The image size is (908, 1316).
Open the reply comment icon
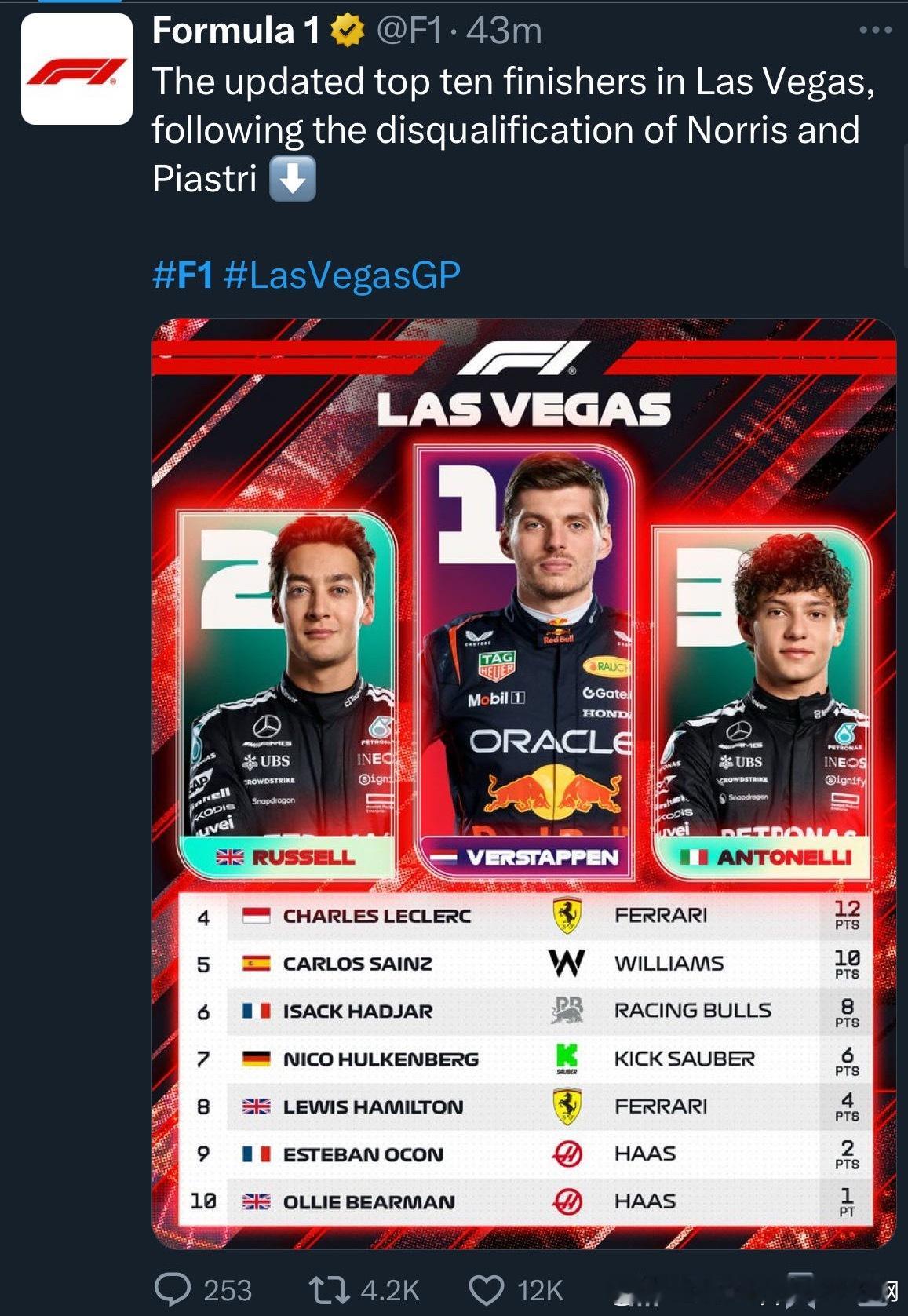click(173, 1289)
